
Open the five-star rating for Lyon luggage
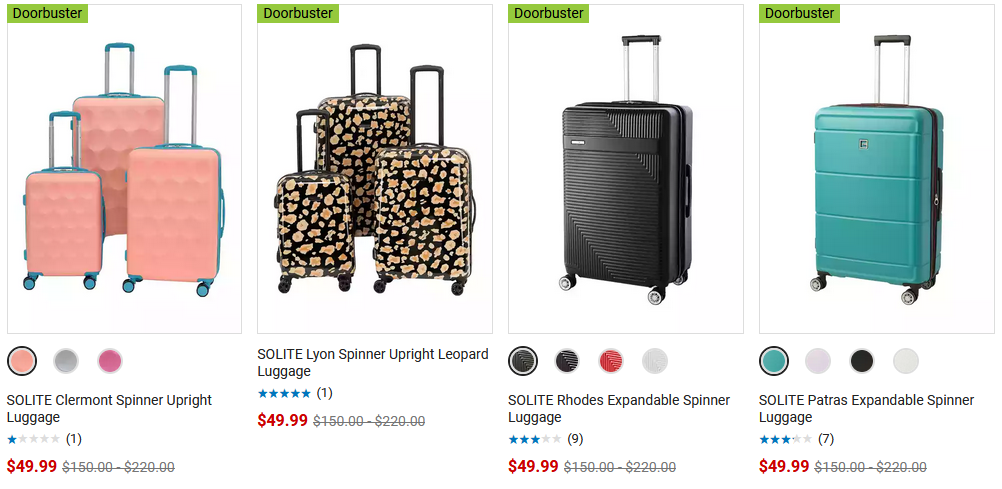click(x=295, y=393)
